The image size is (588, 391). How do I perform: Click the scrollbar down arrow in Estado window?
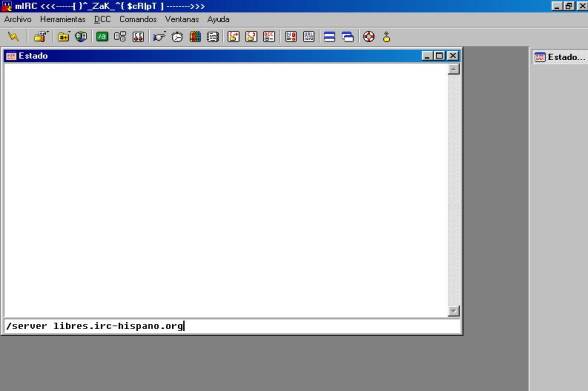[453, 311]
